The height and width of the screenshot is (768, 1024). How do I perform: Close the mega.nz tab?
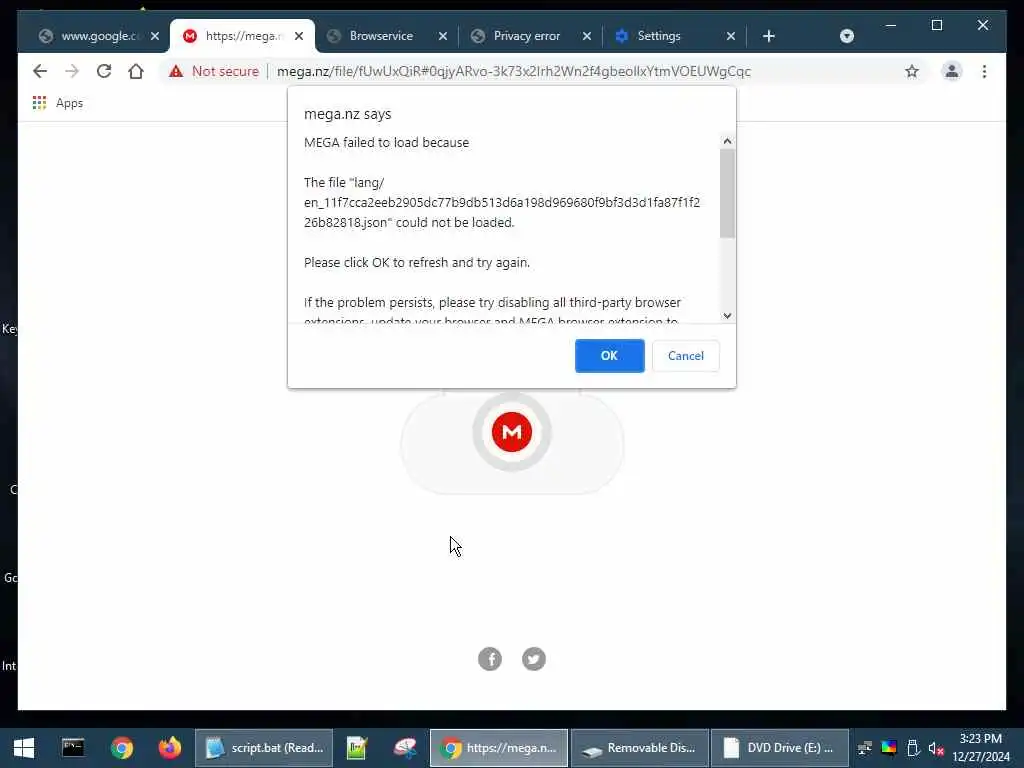(298, 36)
